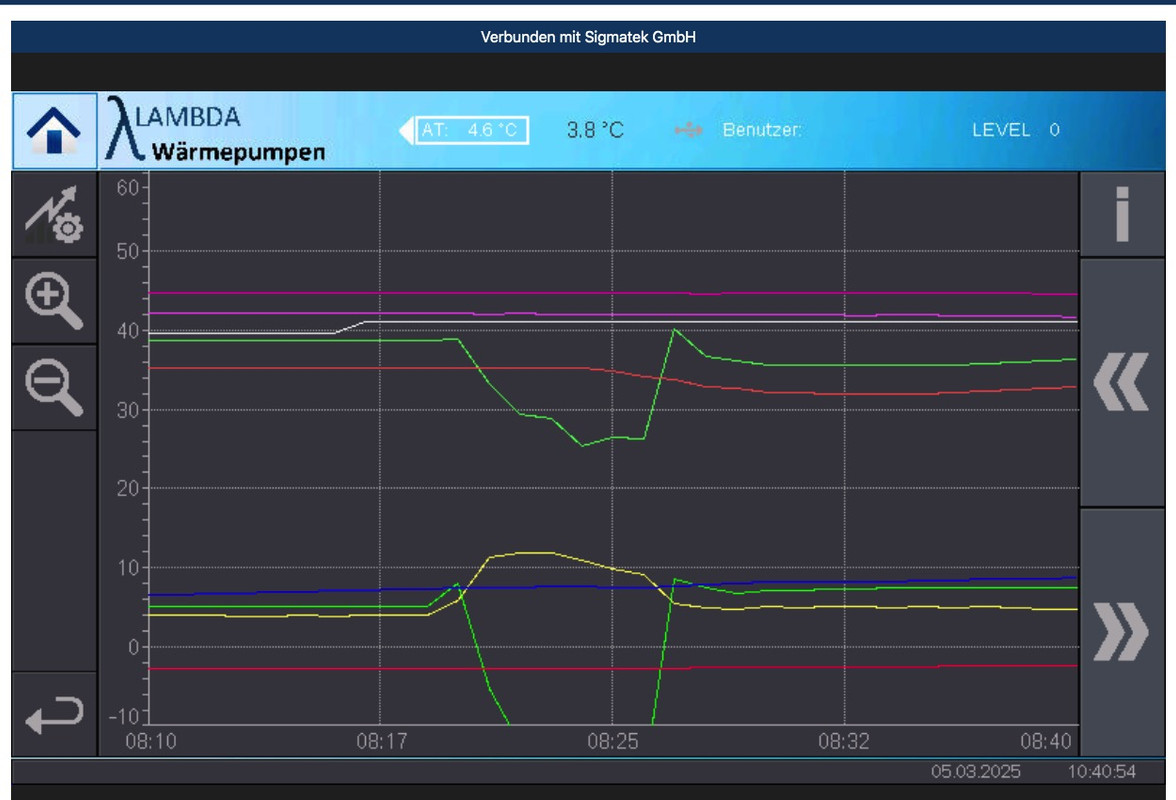The image size is (1176, 800).
Task: Go back using the return arrow icon
Action: 54,714
